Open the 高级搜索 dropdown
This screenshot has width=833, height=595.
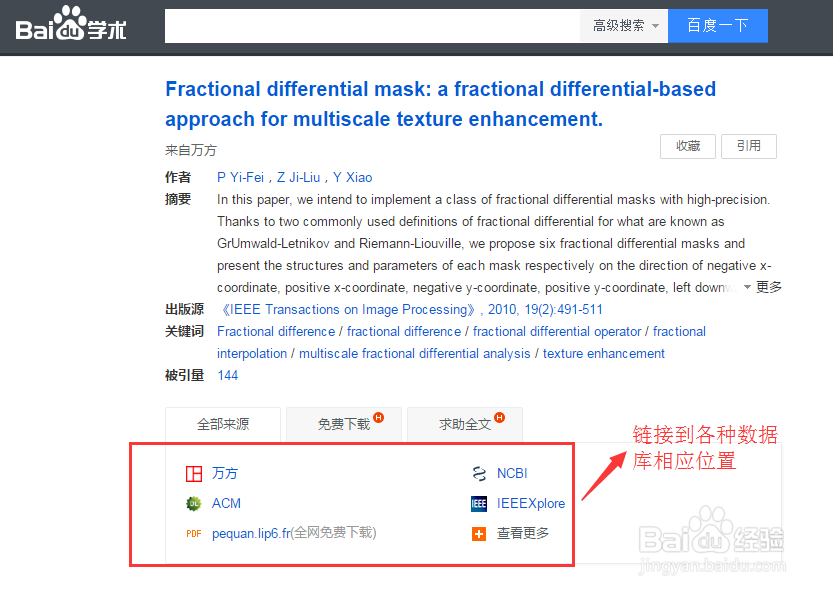[x=622, y=26]
